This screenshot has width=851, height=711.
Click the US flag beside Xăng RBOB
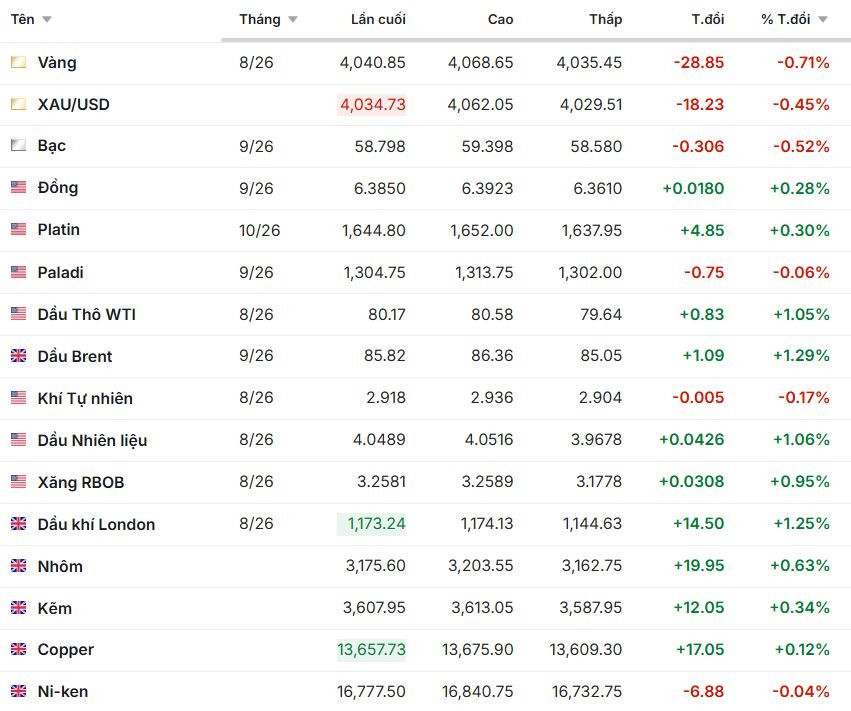pyautogui.click(x=18, y=481)
